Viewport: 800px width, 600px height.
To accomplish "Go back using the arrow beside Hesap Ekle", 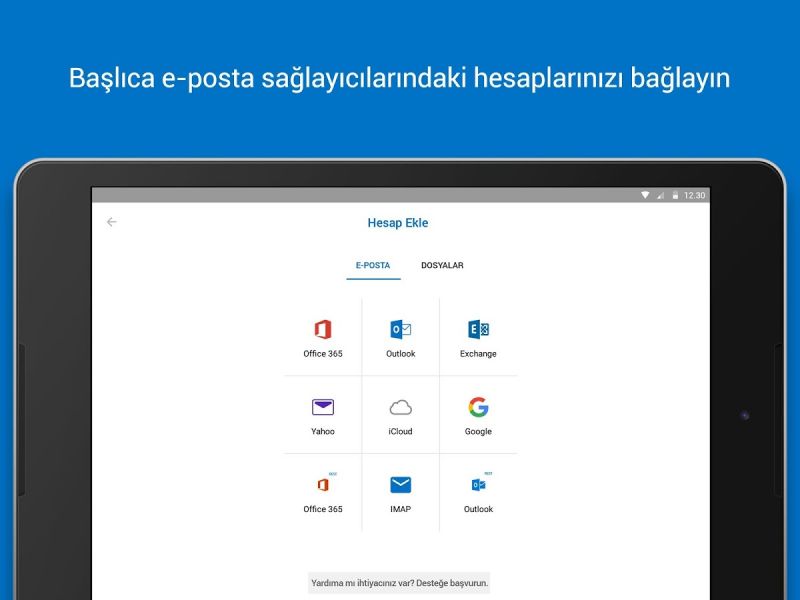I will (x=112, y=222).
